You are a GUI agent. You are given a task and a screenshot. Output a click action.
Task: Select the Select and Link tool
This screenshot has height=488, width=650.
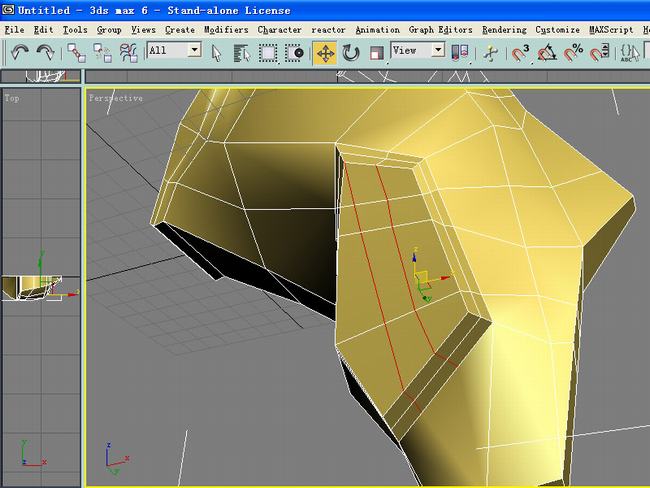click(77, 53)
